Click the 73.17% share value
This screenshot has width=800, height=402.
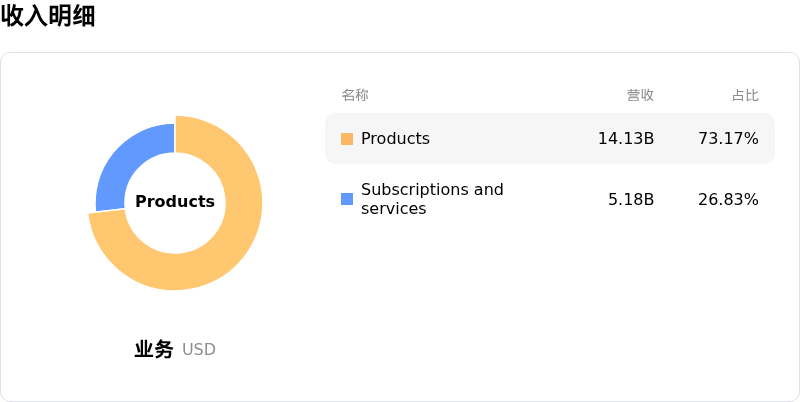[728, 139]
